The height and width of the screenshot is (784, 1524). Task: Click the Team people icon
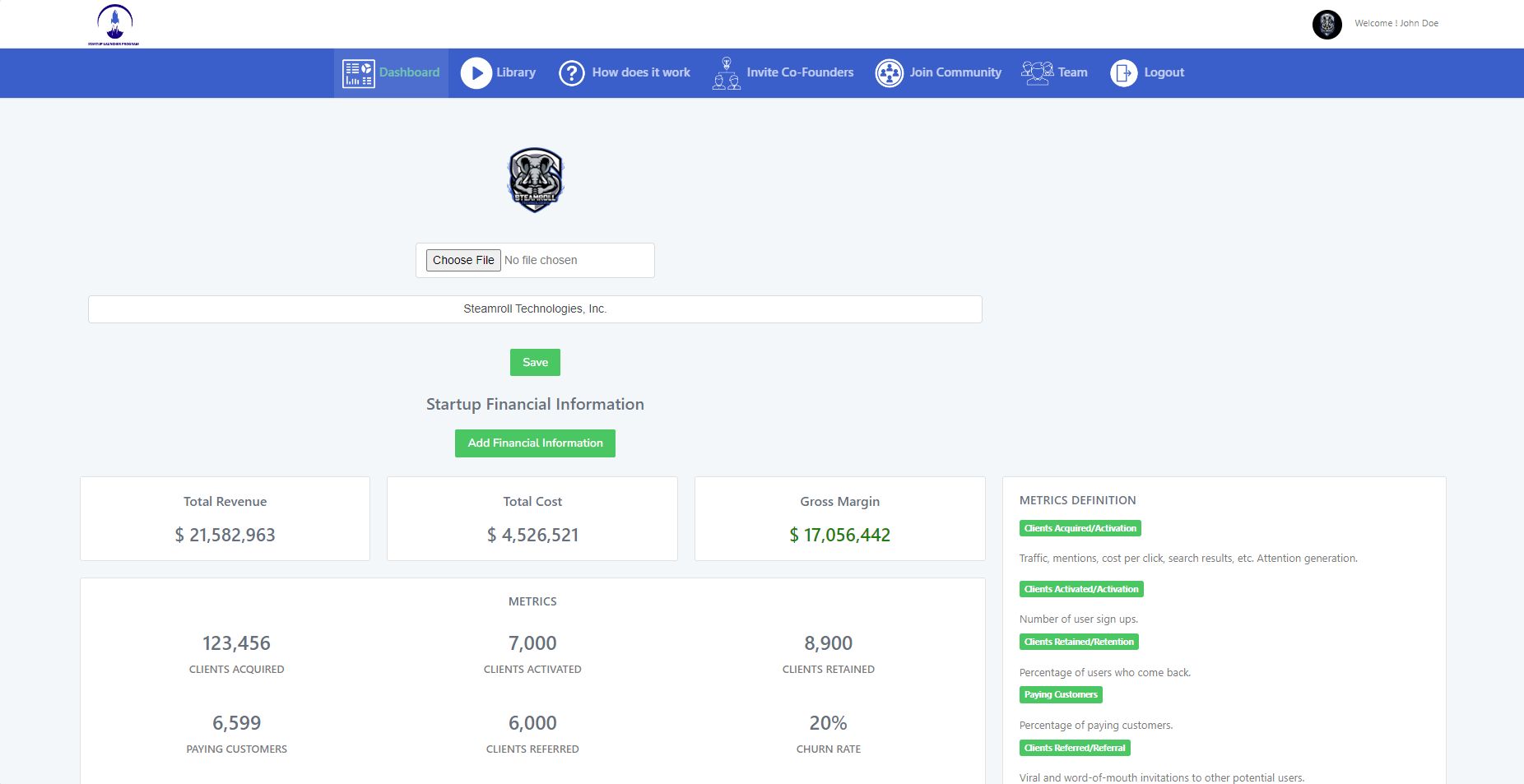(1037, 73)
